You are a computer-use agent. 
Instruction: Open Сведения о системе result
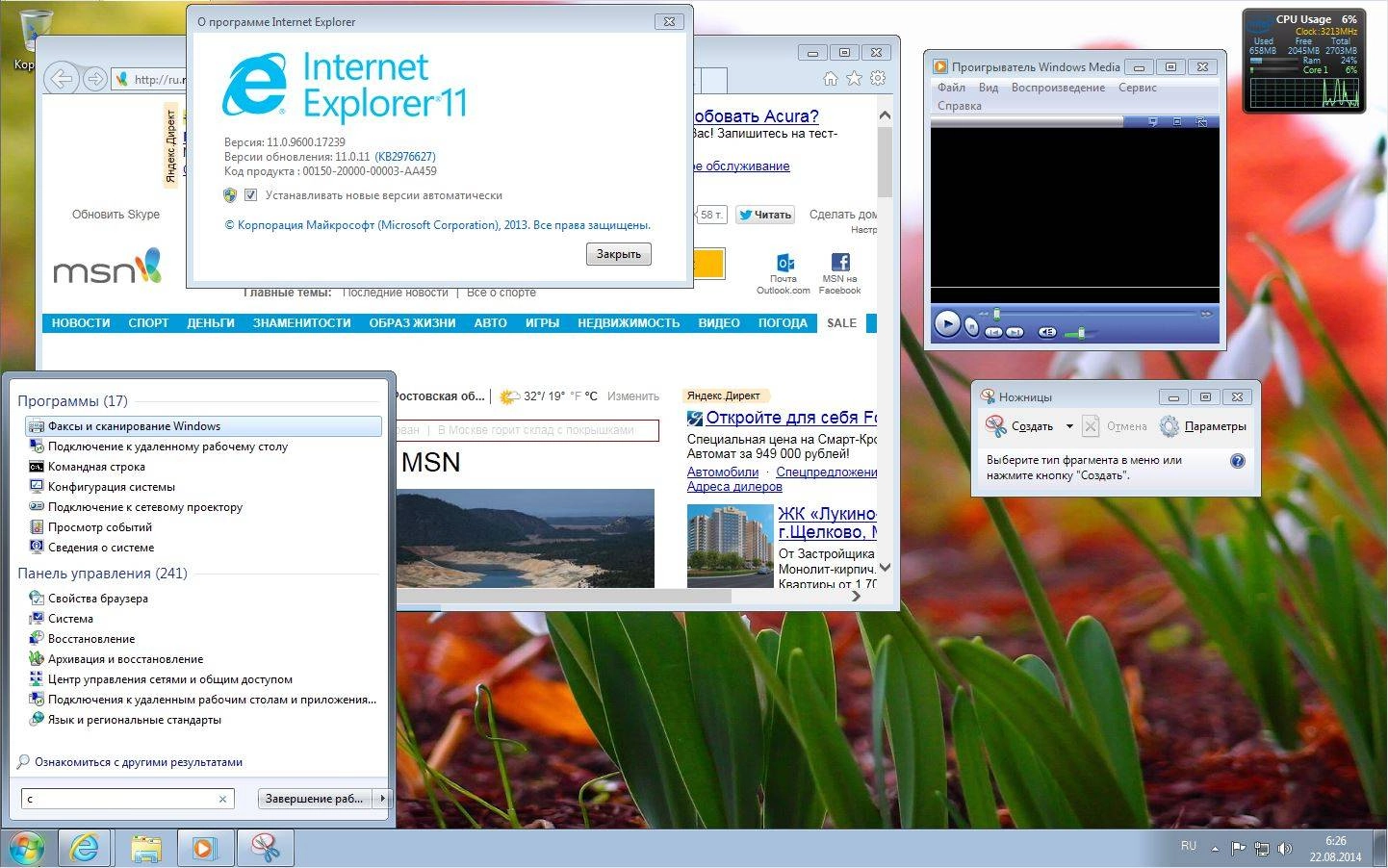(203, 548)
